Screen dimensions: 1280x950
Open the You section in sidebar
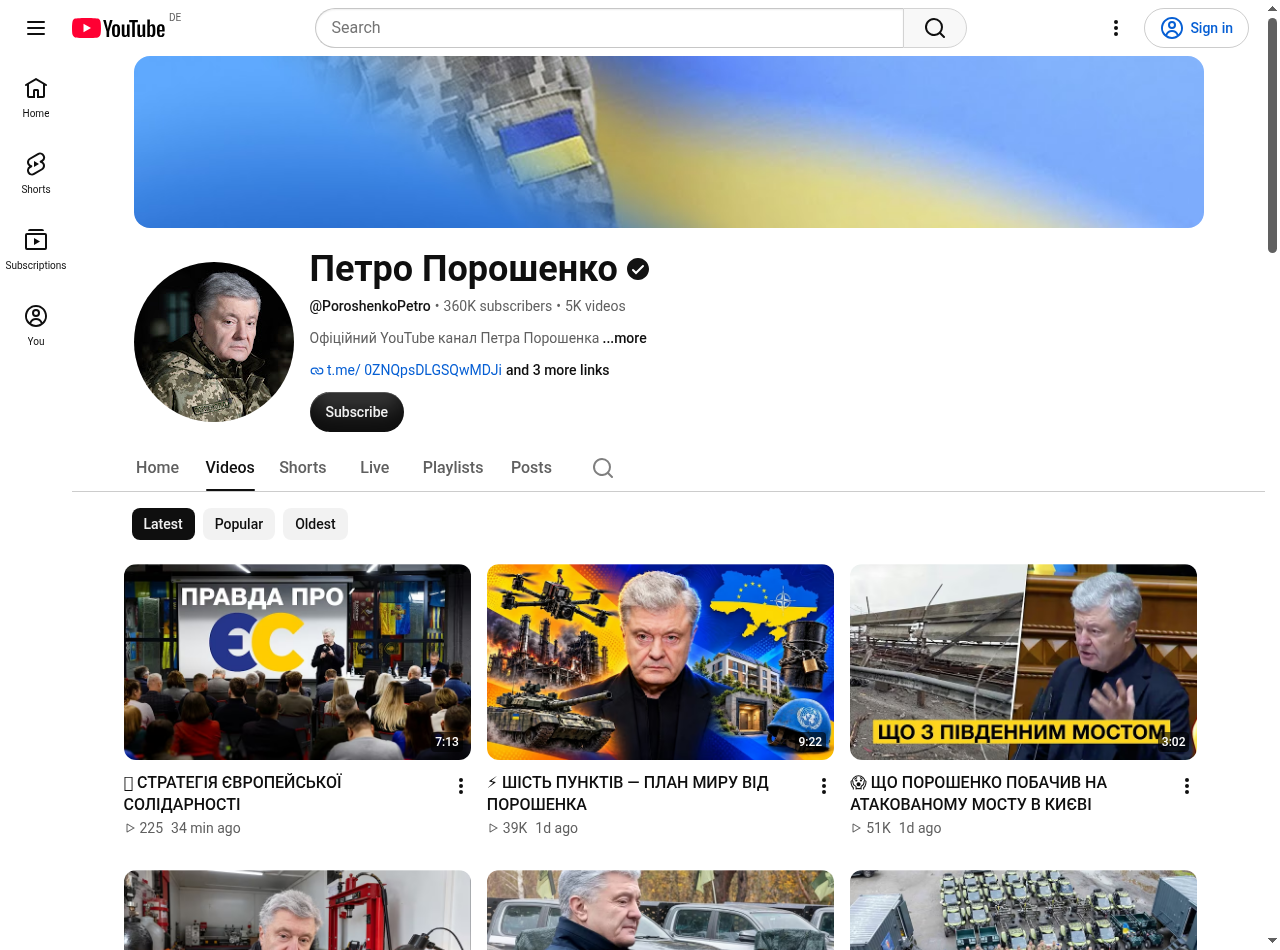(36, 325)
